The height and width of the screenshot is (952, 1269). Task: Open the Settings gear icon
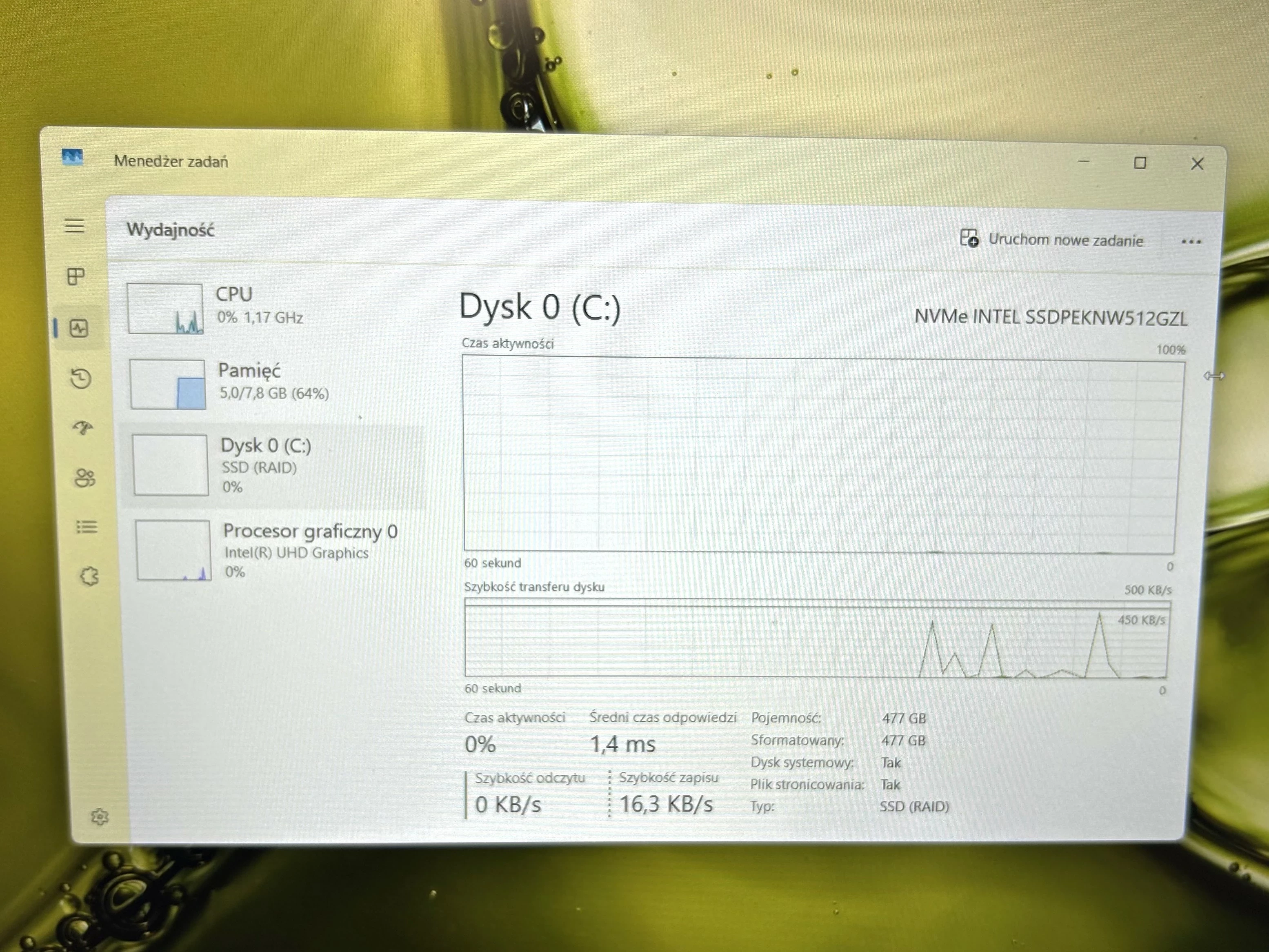click(x=100, y=816)
